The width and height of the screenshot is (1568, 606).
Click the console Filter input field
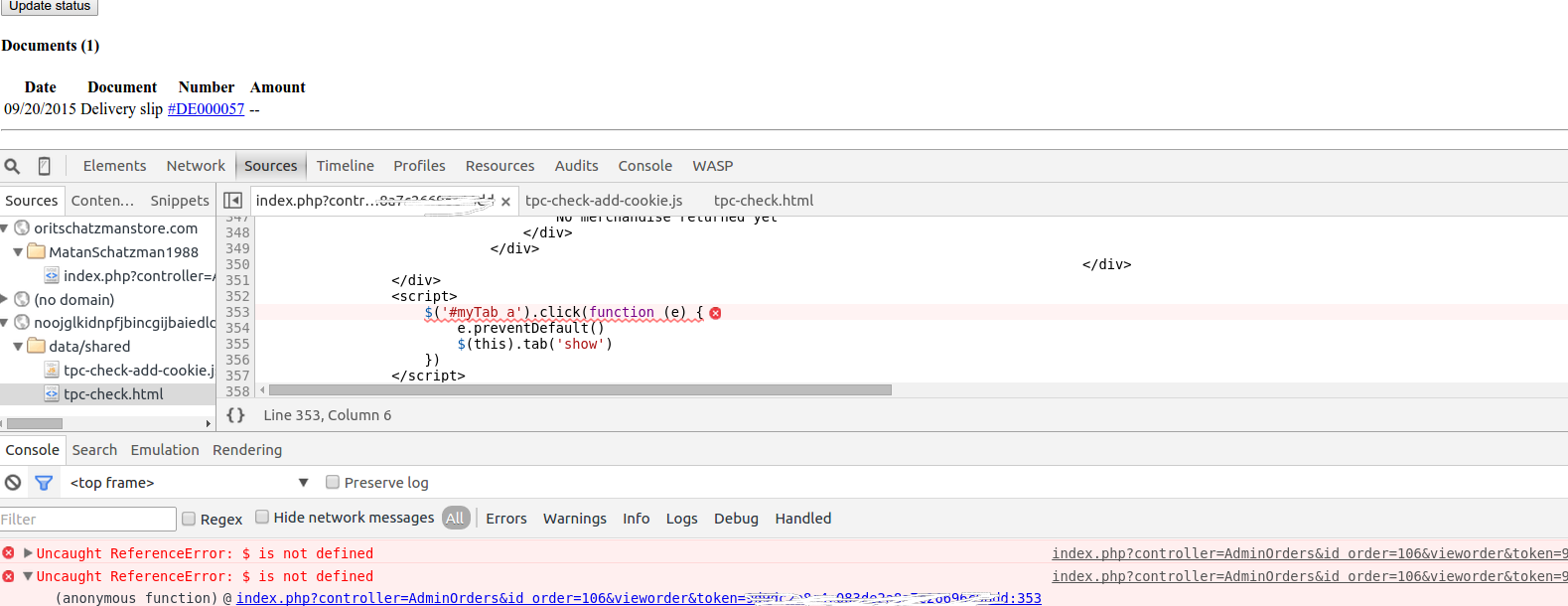pos(88,520)
